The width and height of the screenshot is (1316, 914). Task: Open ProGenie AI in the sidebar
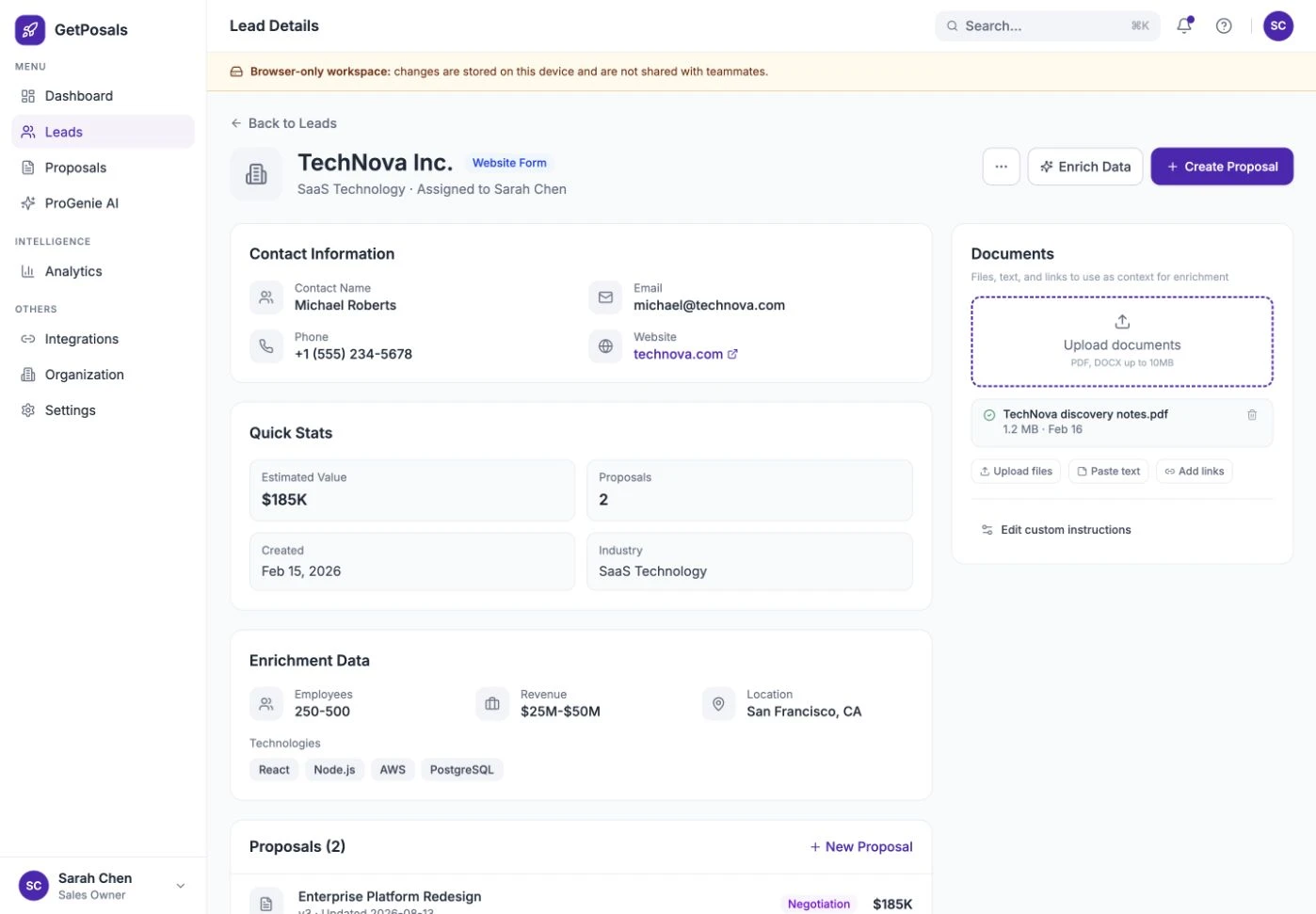pyautogui.click(x=103, y=203)
